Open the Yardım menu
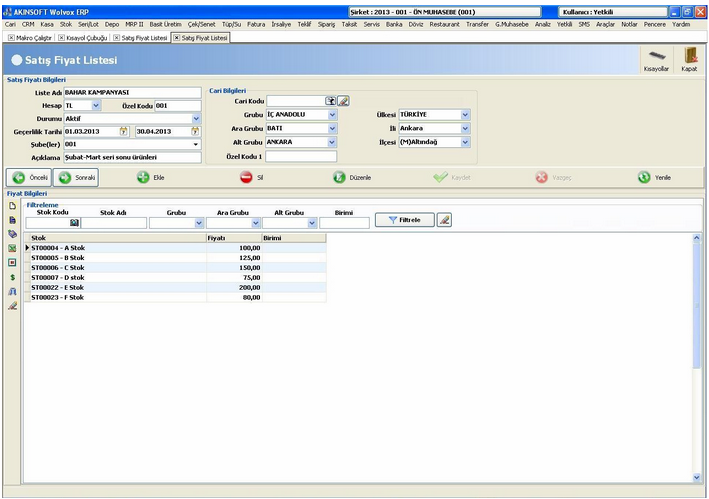The width and height of the screenshot is (709, 499). [681, 24]
